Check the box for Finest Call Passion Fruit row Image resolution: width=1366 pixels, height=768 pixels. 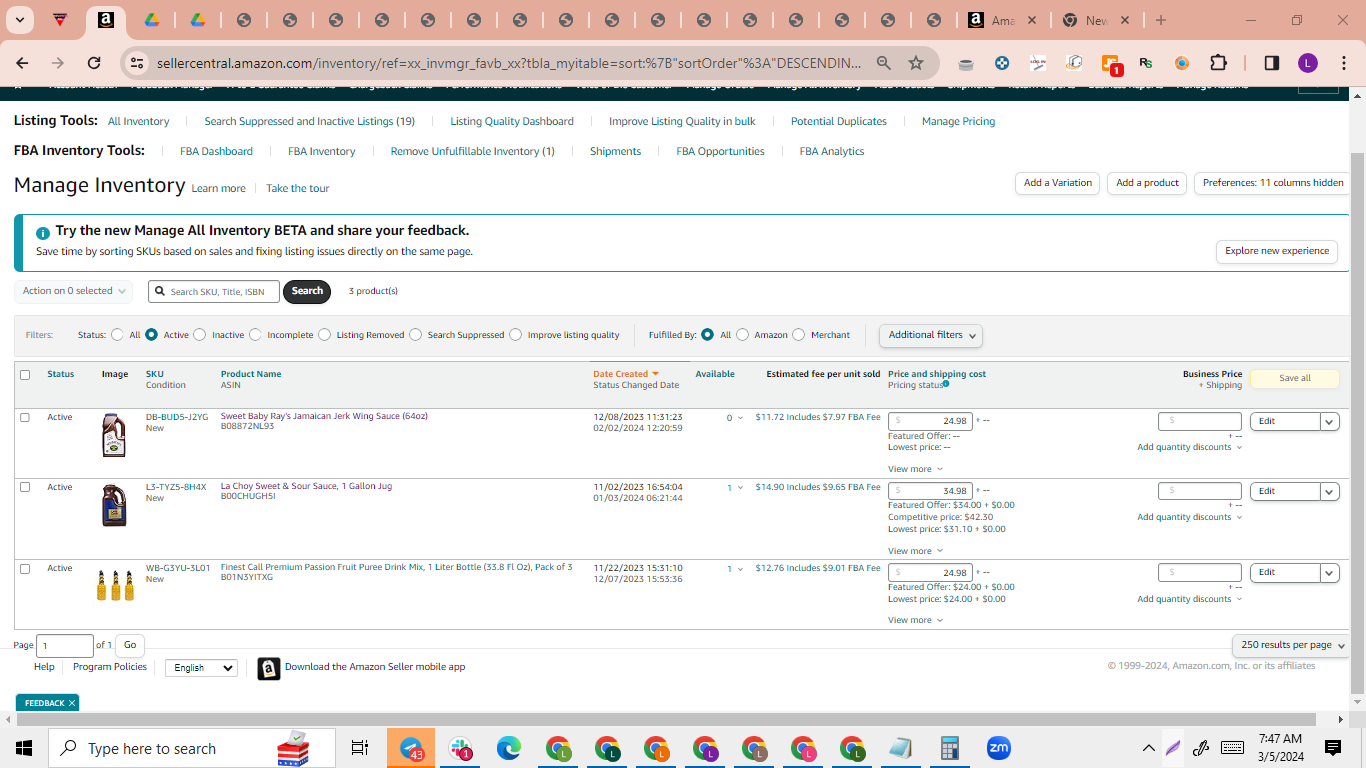(25, 568)
